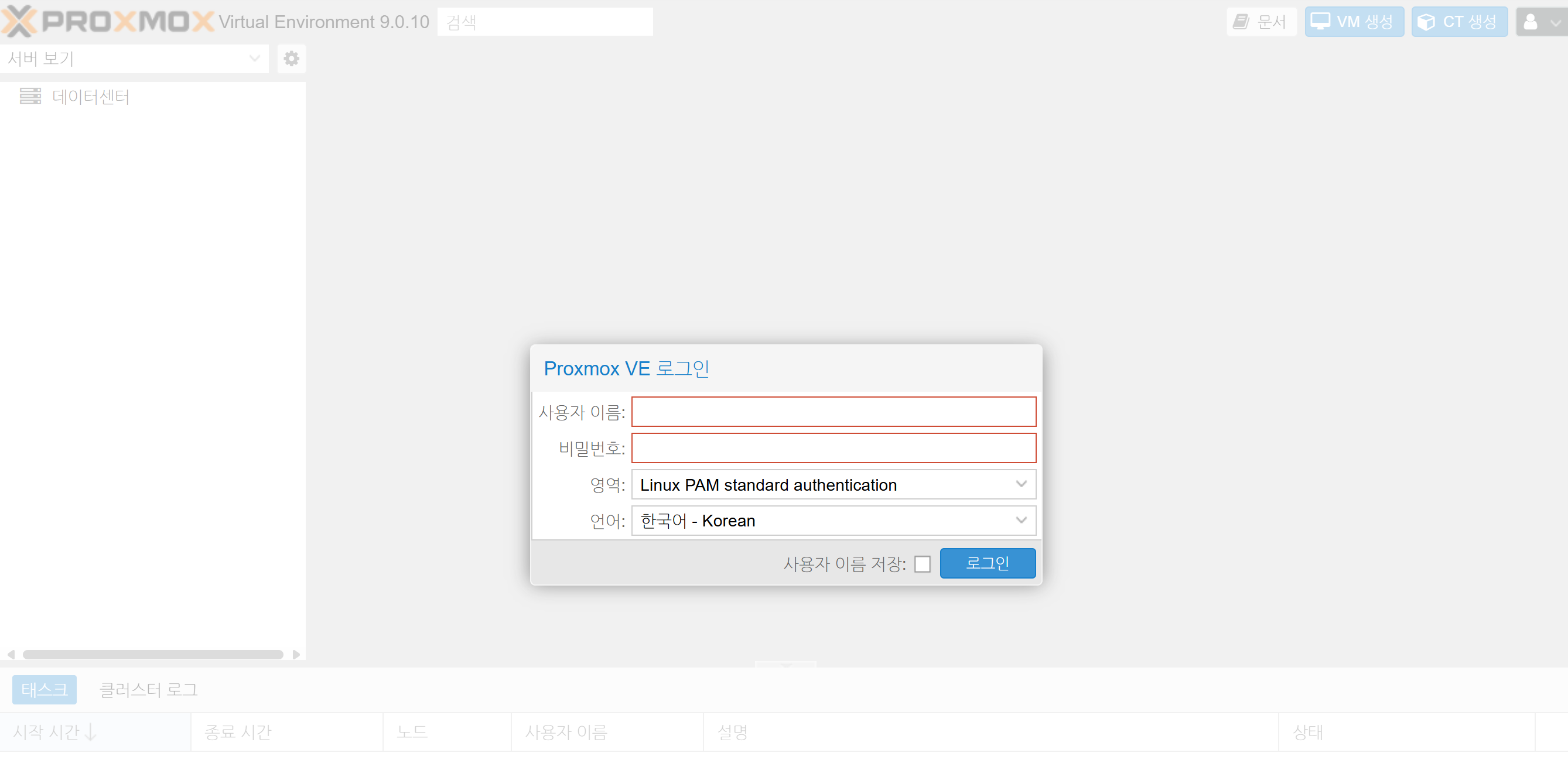Click the datacenter server icon in tree
The image size is (1568, 763).
(x=30, y=96)
